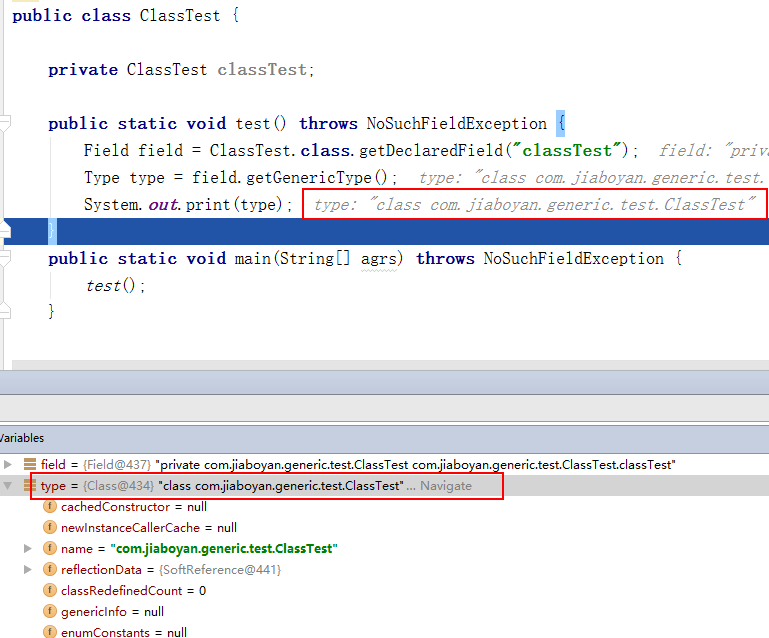Click the editor horizontal scrollbar
Image resolution: width=769 pixels, height=638 pixels.
[390, 365]
